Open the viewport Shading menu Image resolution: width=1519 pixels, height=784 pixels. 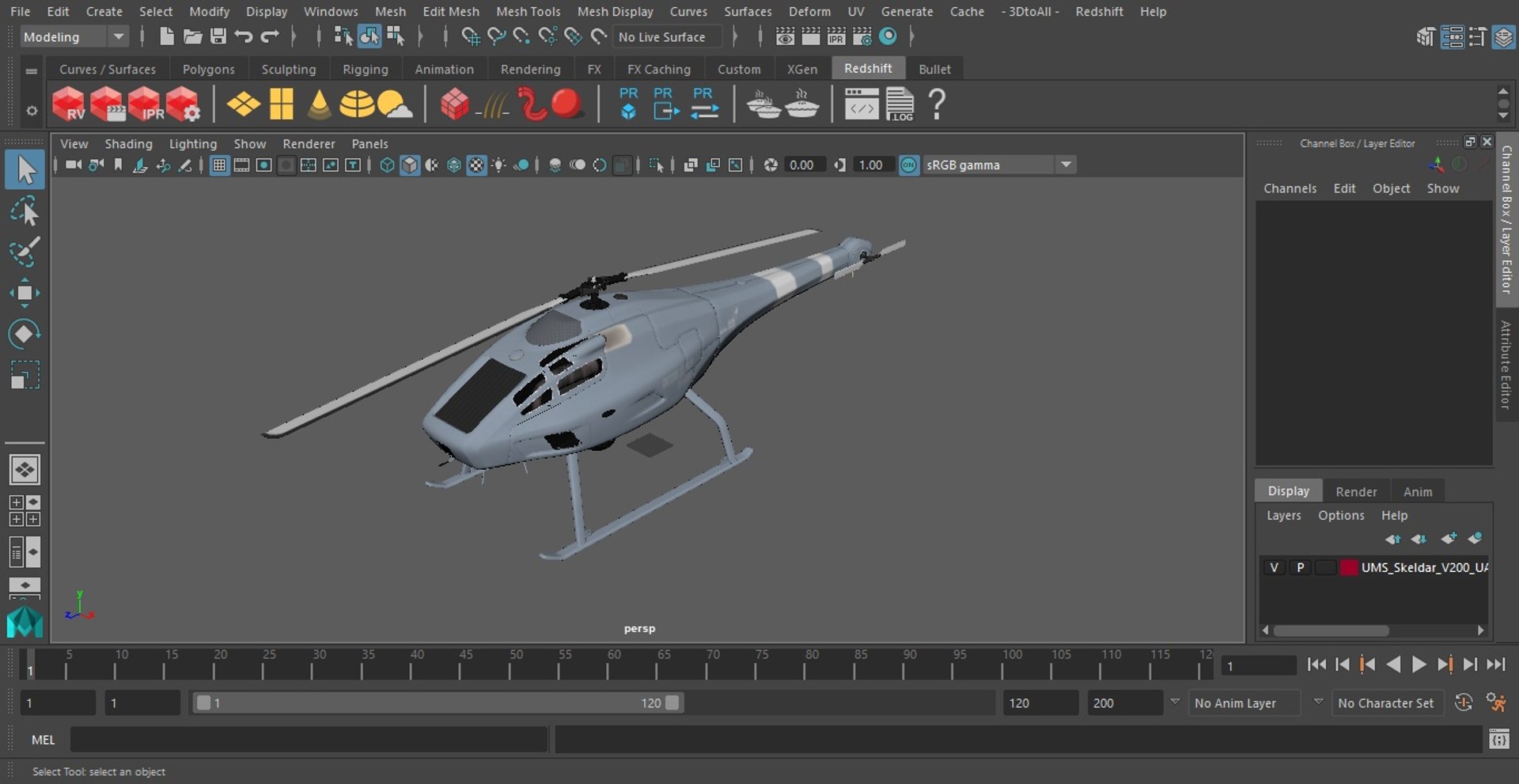[x=128, y=143]
